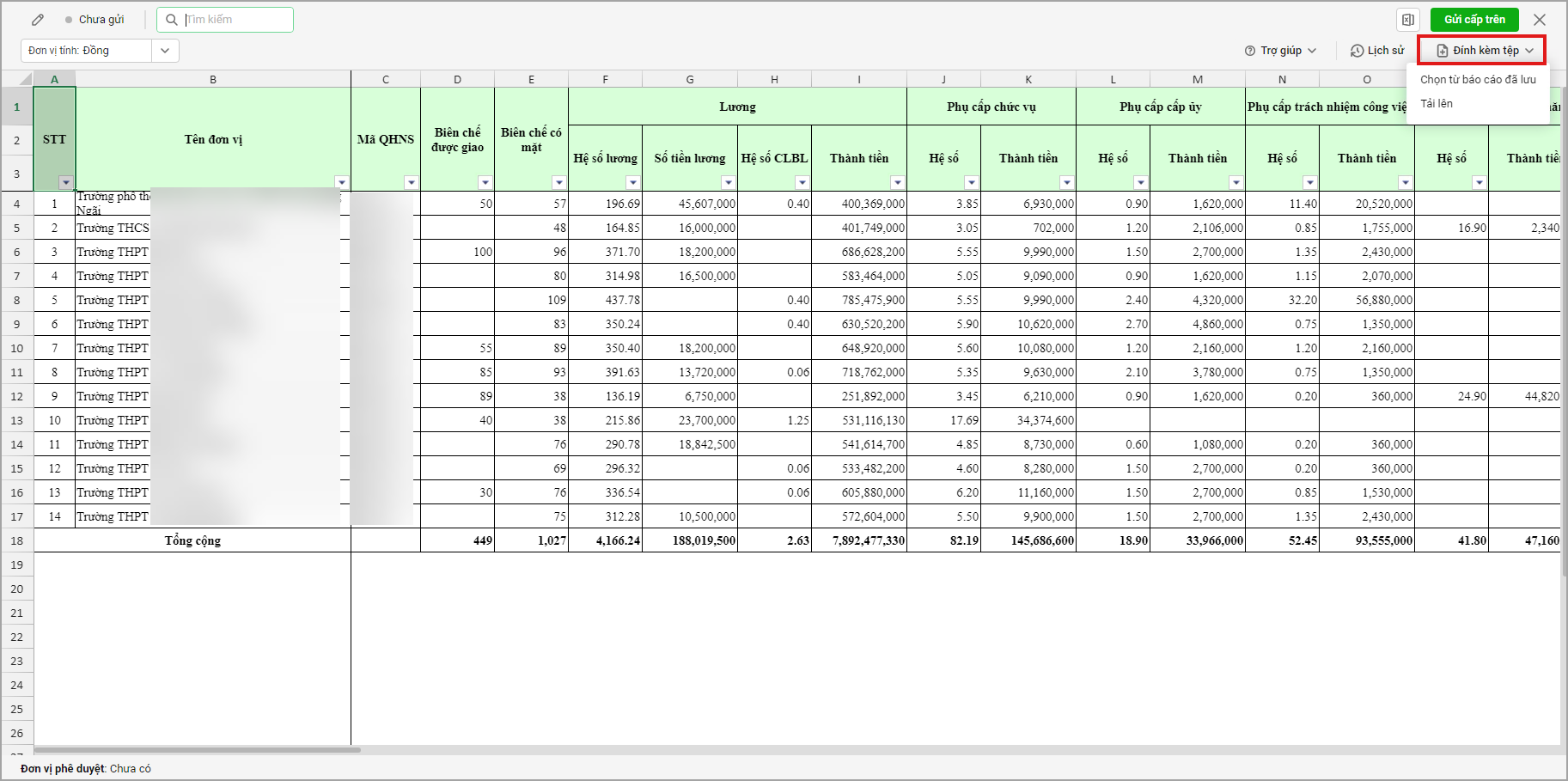
Task: Open filter on Hệ số lương column
Action: pos(632,182)
